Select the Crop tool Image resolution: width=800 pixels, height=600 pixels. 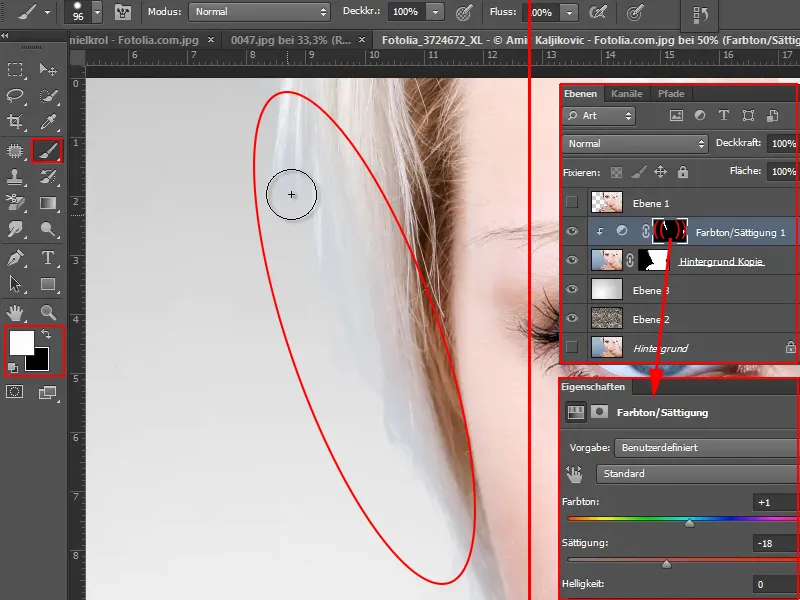pos(15,121)
